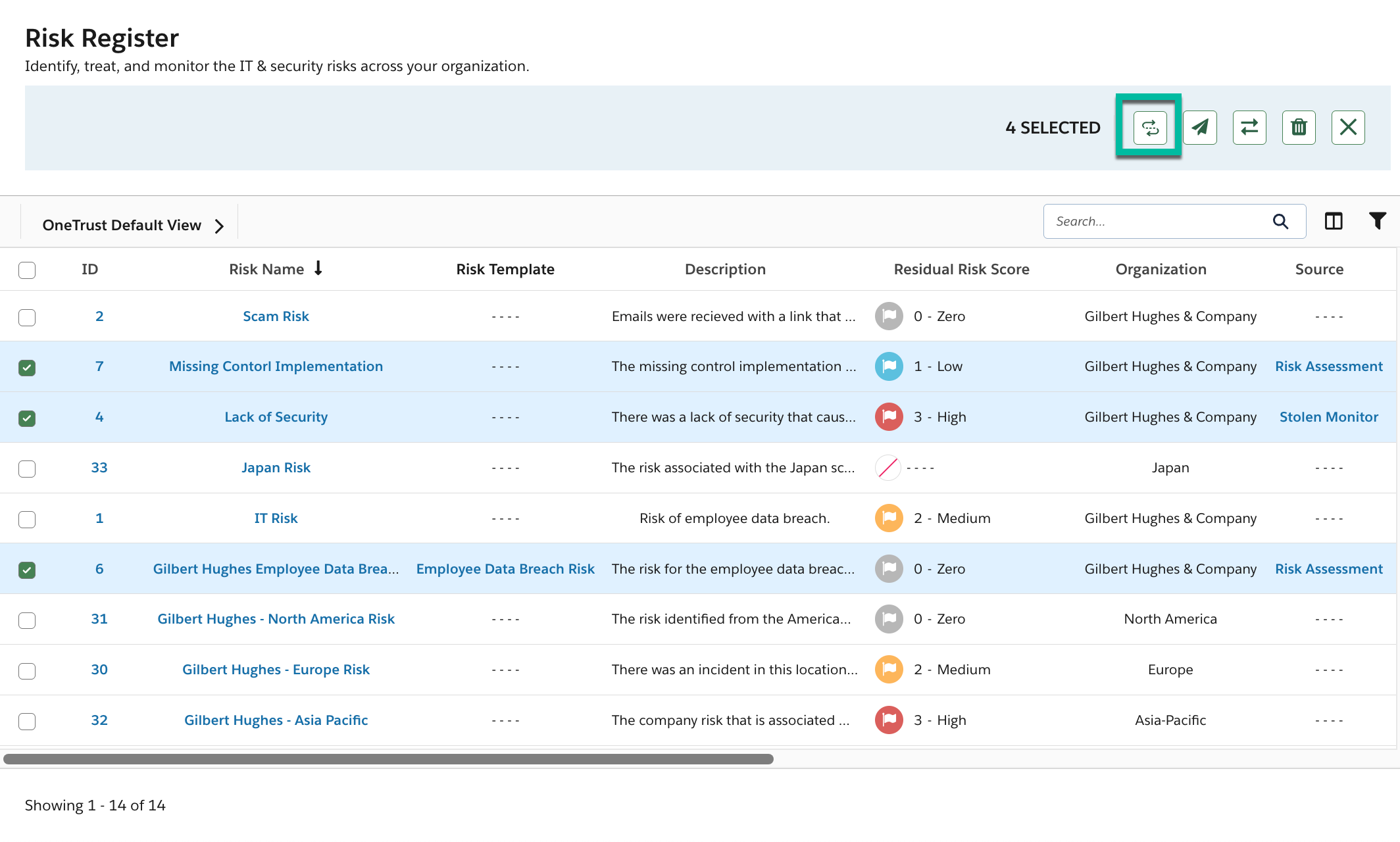Screen dimensions: 1400x842
Task: Open Risk Assessment source for ID 7
Action: click(x=1328, y=366)
